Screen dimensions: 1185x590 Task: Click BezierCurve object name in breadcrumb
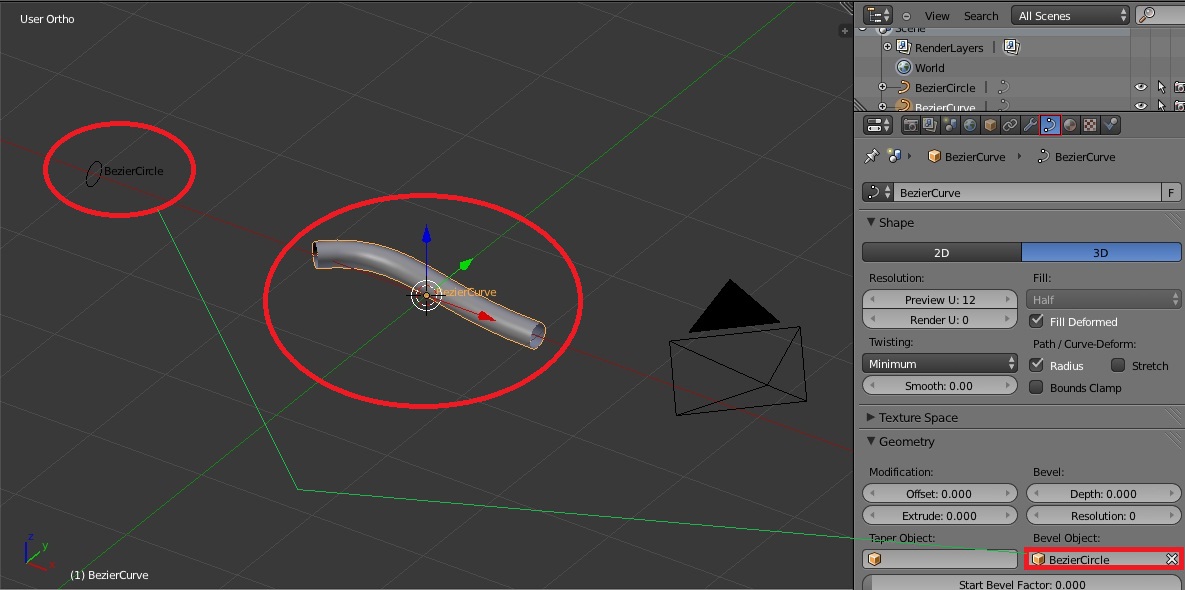[x=975, y=157]
